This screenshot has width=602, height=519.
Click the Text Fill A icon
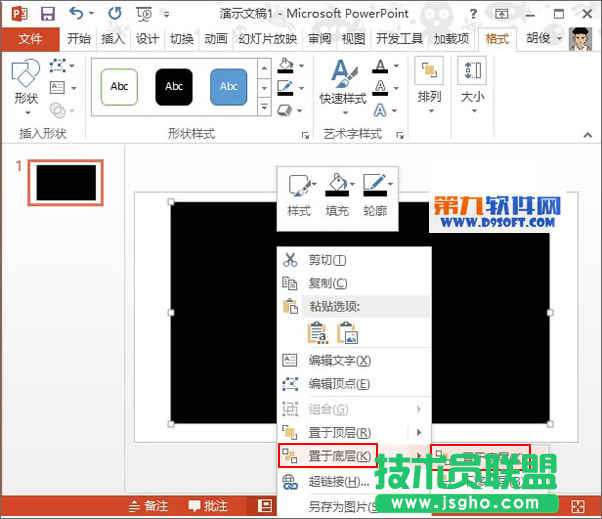pyautogui.click(x=380, y=66)
